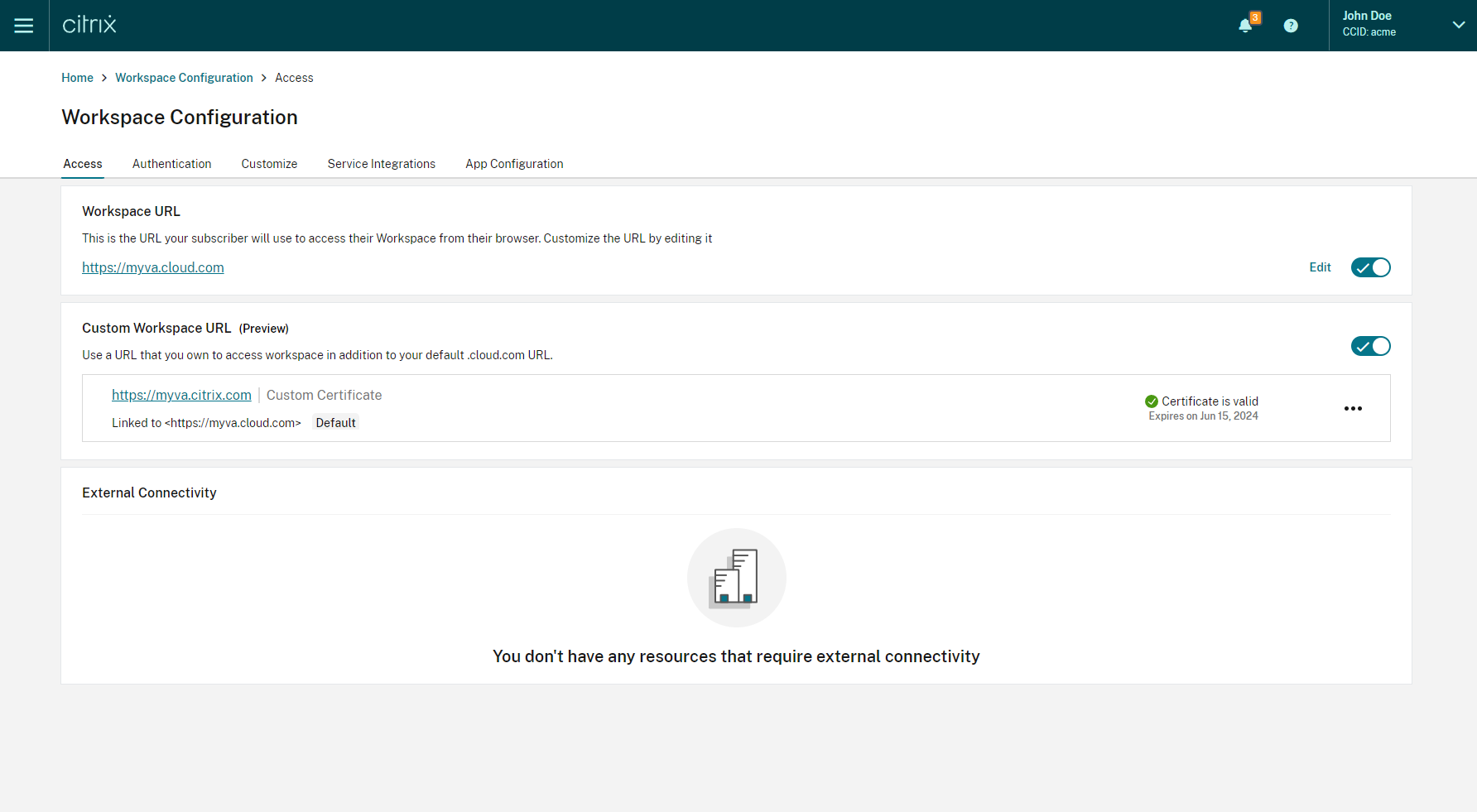Click the 'CCID: acme' text
Viewport: 1477px width, 812px height.
[1369, 32]
